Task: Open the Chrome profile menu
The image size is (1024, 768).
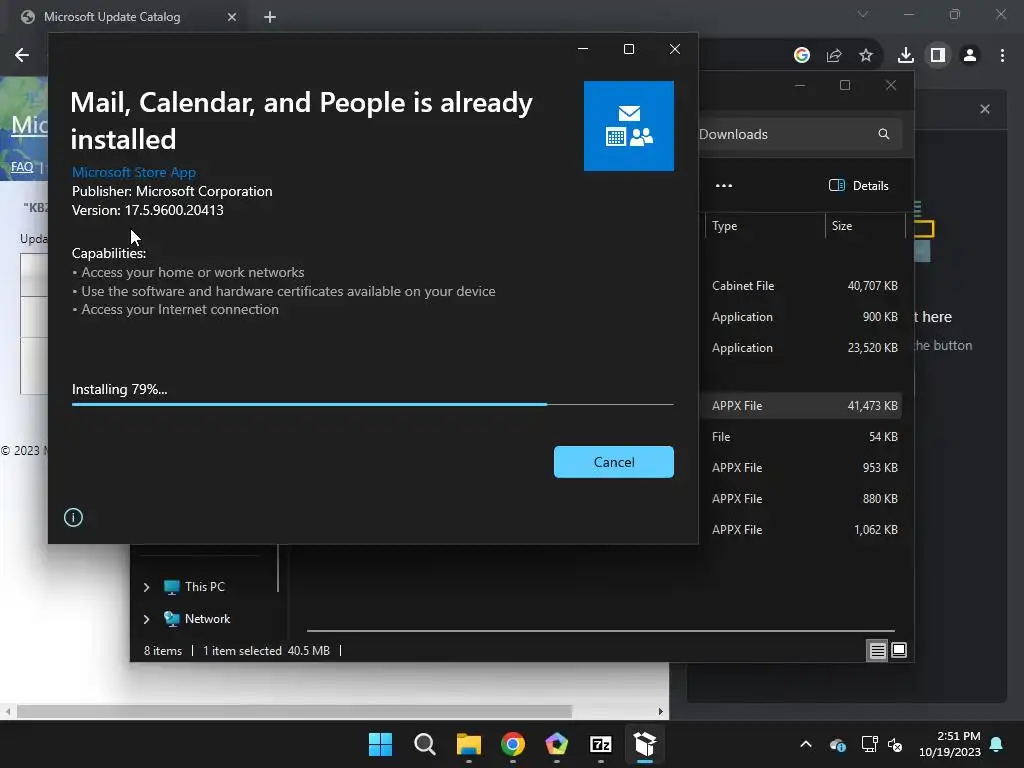Action: 970,56
